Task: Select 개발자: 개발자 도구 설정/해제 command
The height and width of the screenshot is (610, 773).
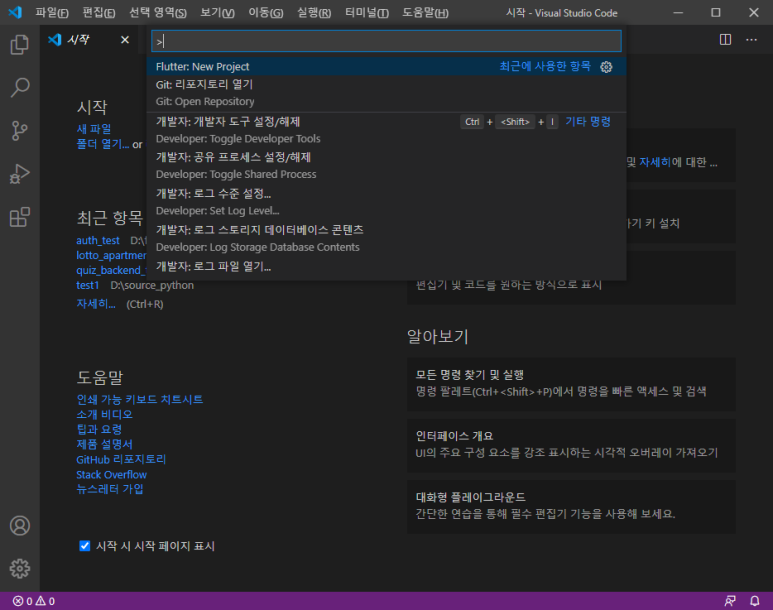Action: [x=386, y=130]
